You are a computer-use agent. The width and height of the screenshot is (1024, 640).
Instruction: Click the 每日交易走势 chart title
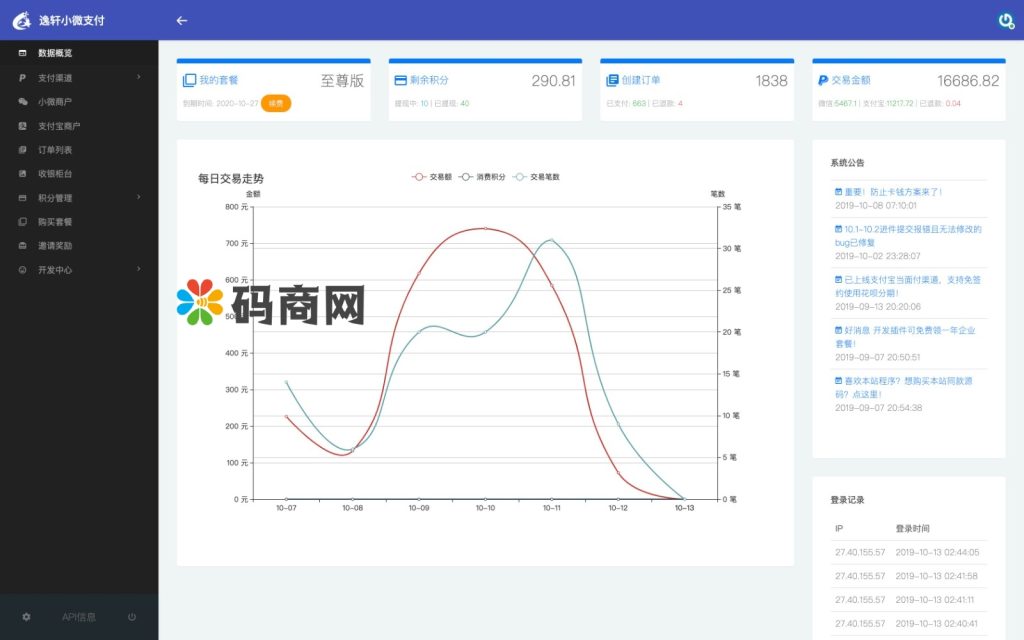click(x=231, y=178)
